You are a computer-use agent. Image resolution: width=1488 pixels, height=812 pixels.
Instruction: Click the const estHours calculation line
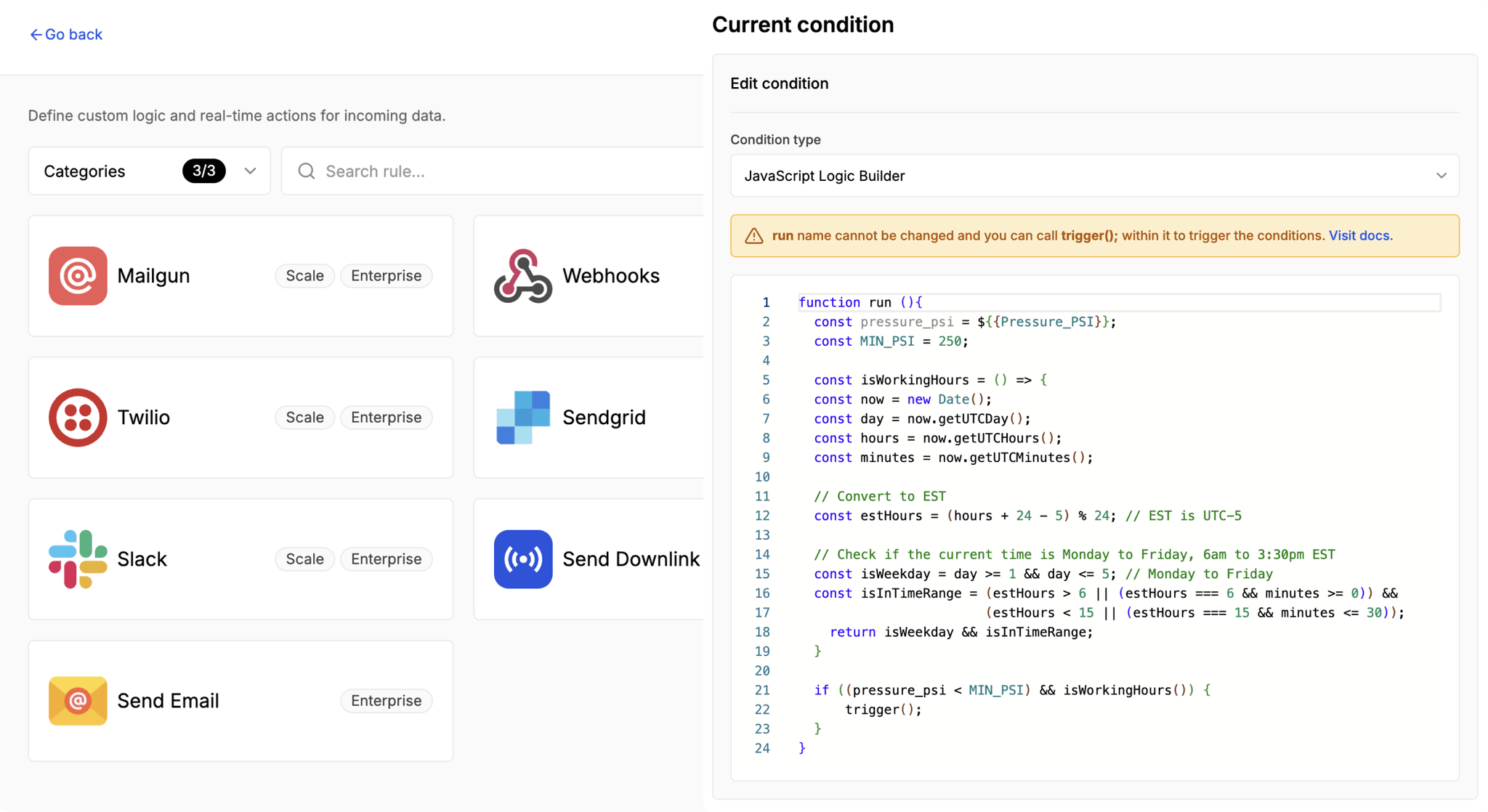1027,516
